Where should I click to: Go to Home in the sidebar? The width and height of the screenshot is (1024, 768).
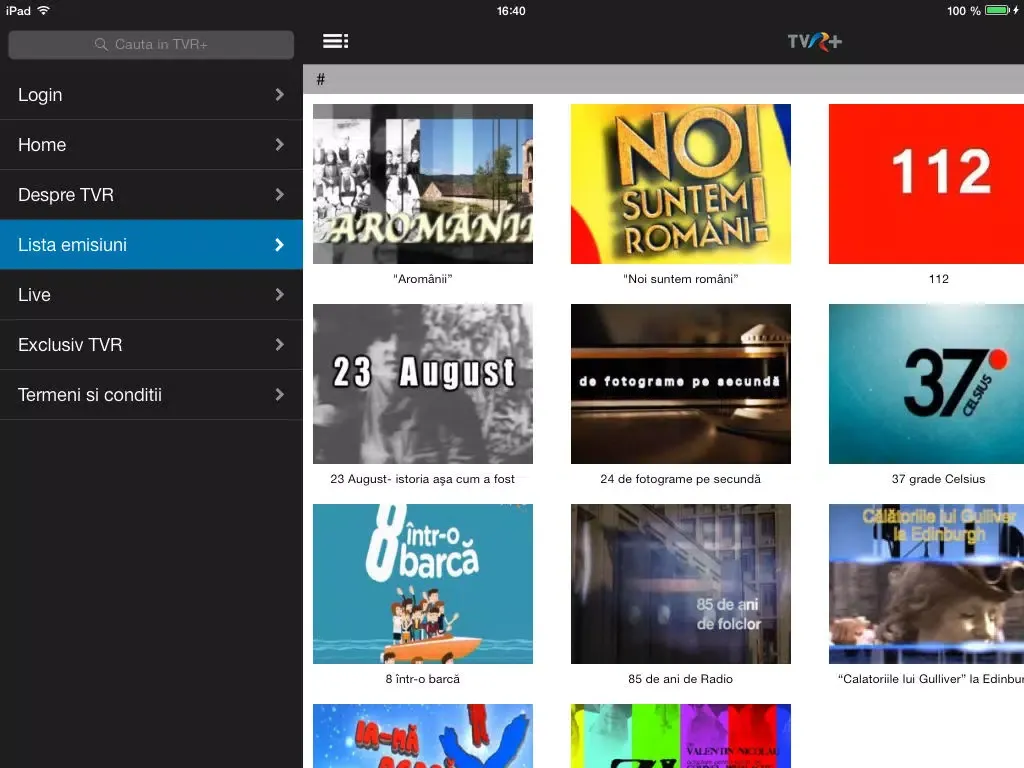coord(152,145)
